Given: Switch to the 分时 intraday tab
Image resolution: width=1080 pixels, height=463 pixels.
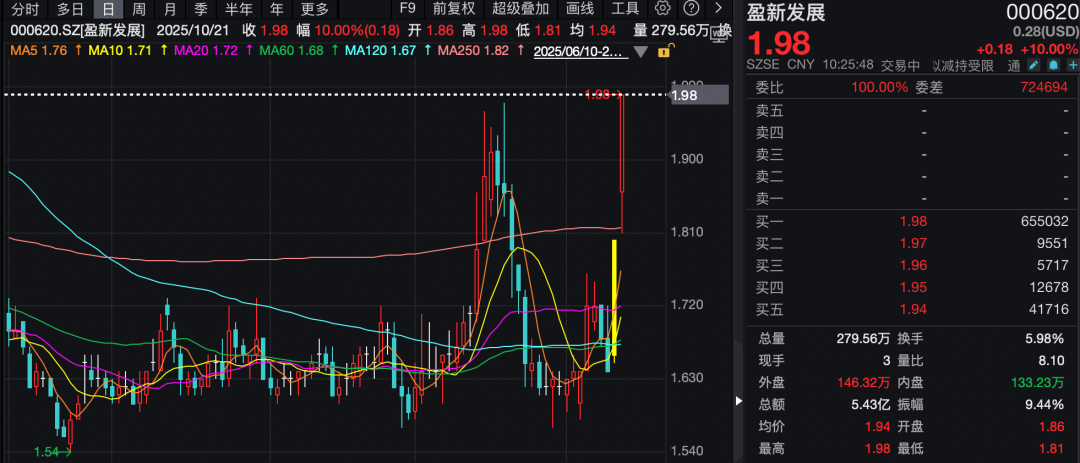Looking at the screenshot, I should [x=25, y=9].
